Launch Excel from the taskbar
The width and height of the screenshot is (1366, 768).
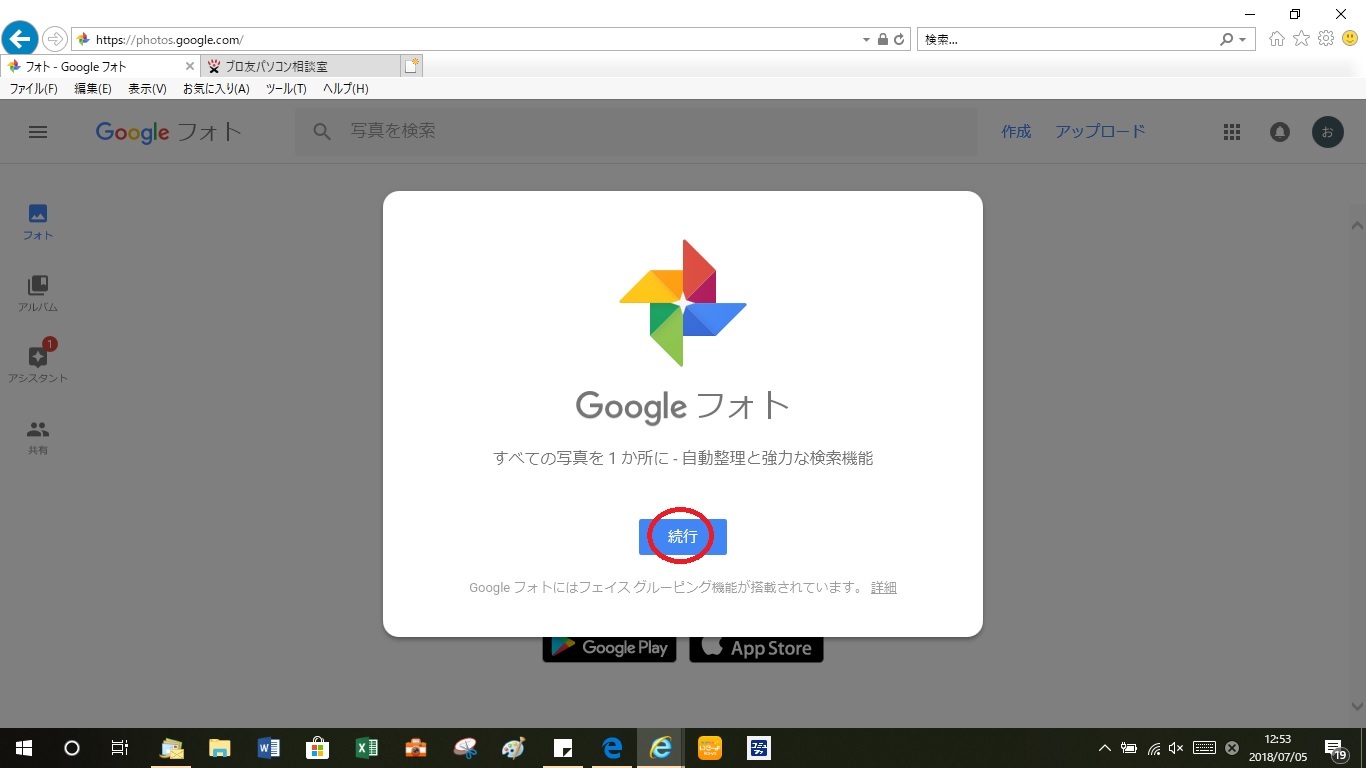(x=367, y=748)
